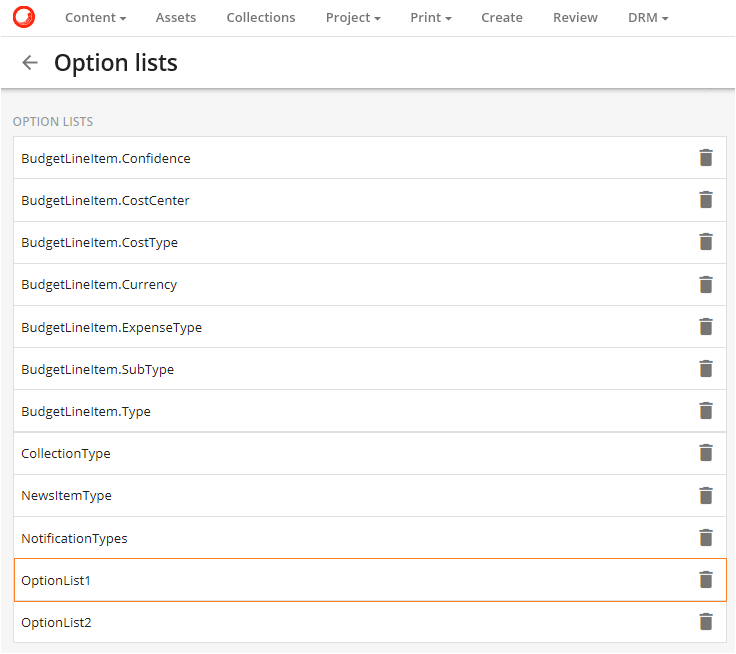This screenshot has width=736, height=654.
Task: Delete the BudgetLineItem.Confidence option list
Action: (706, 158)
